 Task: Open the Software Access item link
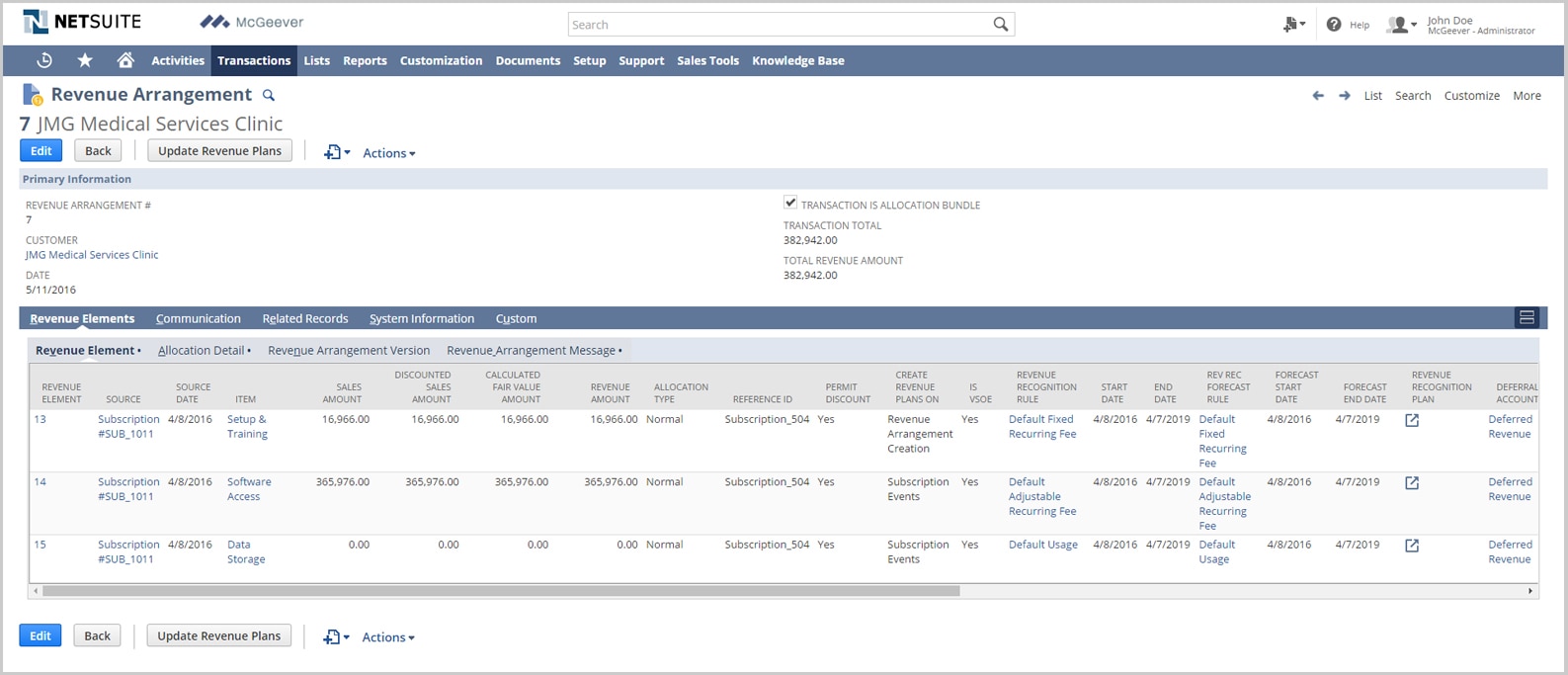click(x=249, y=489)
